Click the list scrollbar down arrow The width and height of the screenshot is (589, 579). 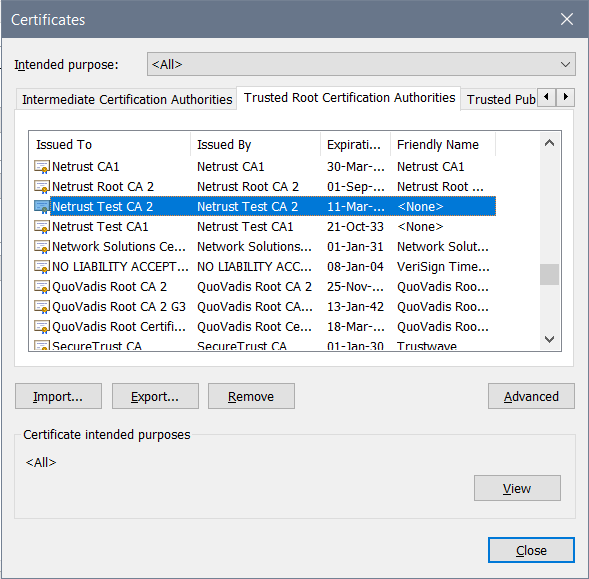click(x=549, y=339)
